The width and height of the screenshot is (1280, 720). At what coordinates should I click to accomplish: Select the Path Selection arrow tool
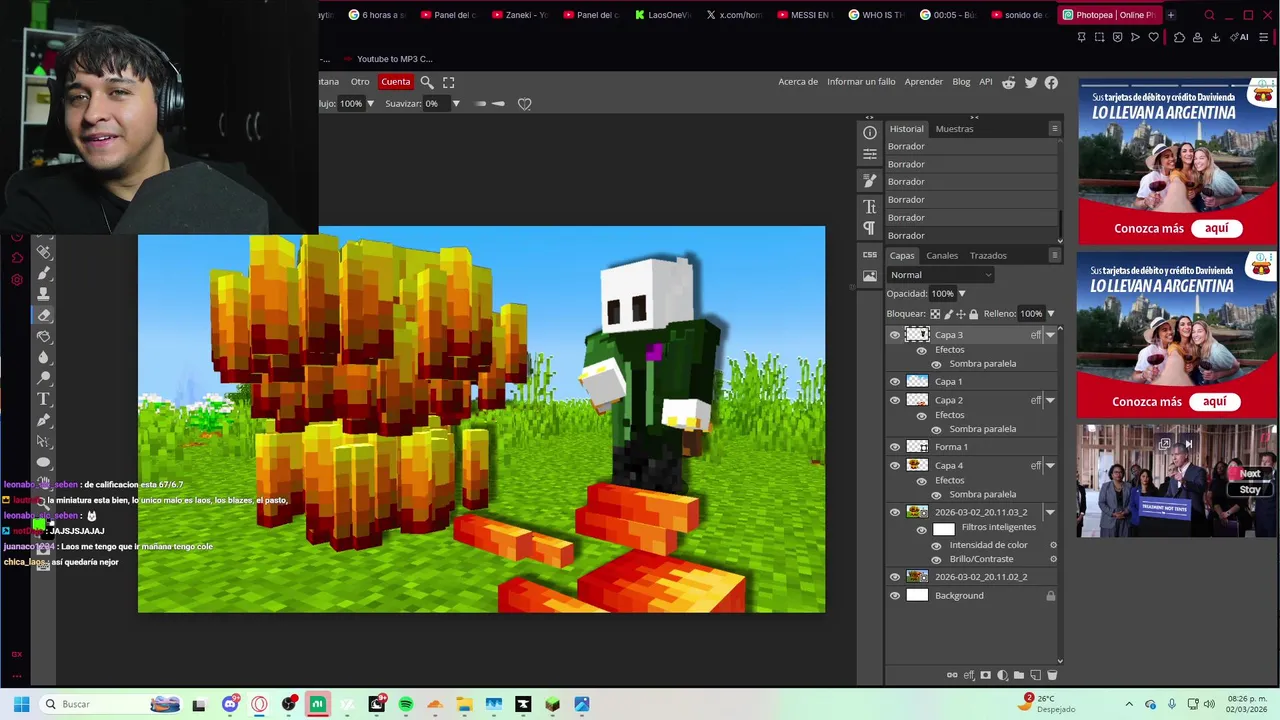(44, 441)
